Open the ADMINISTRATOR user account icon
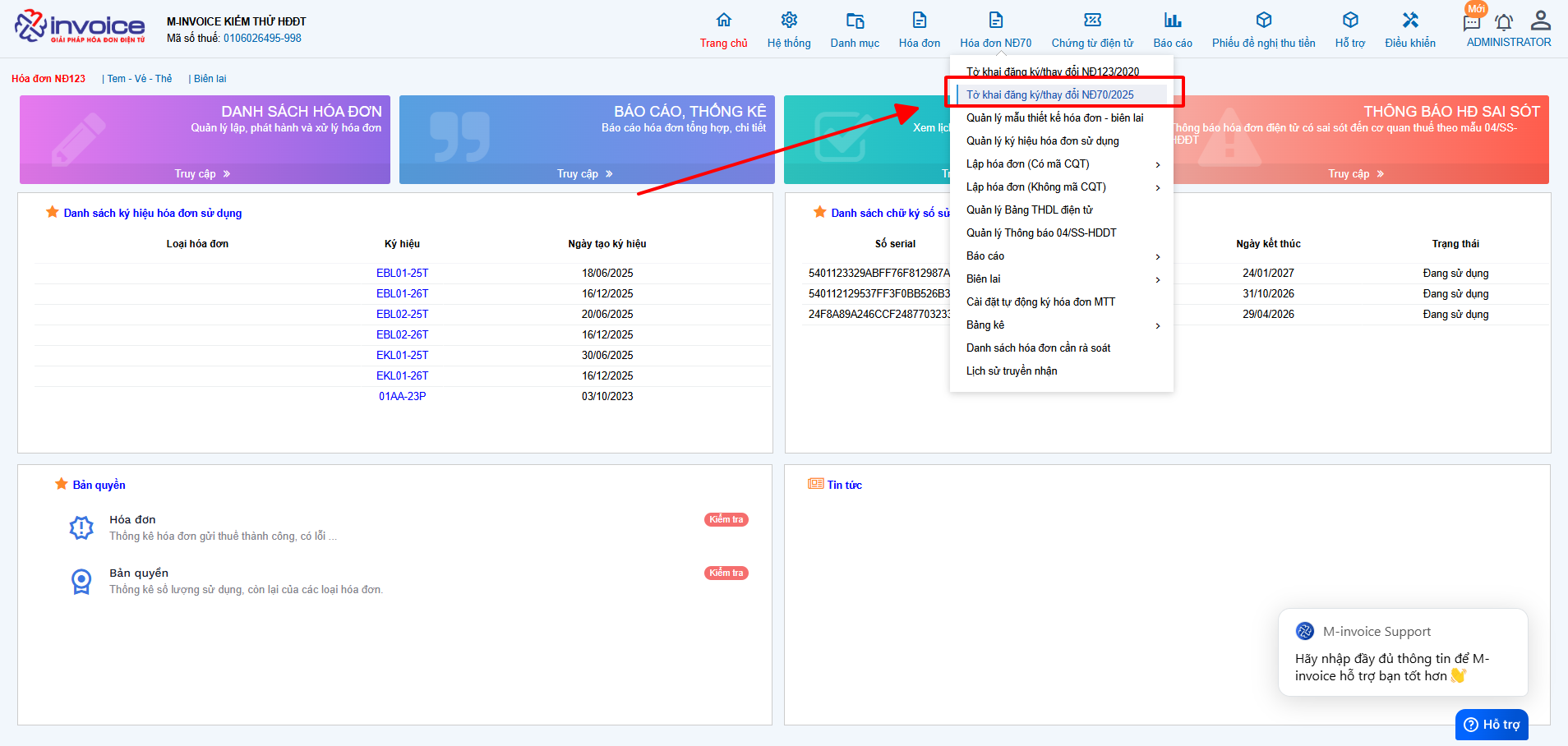The height and width of the screenshot is (746, 1568). [1541, 21]
